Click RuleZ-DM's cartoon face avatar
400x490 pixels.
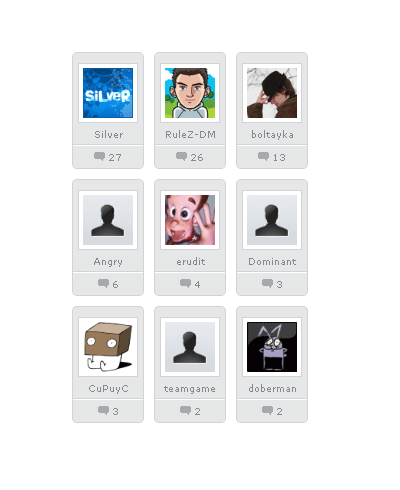click(190, 93)
